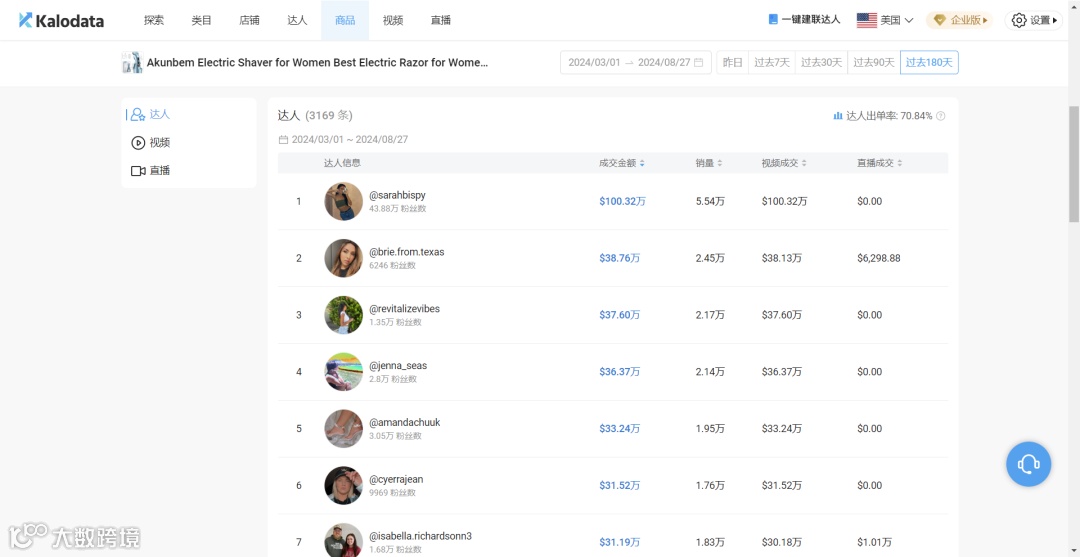
Task: Open the 类目 menu item
Action: (x=202, y=21)
